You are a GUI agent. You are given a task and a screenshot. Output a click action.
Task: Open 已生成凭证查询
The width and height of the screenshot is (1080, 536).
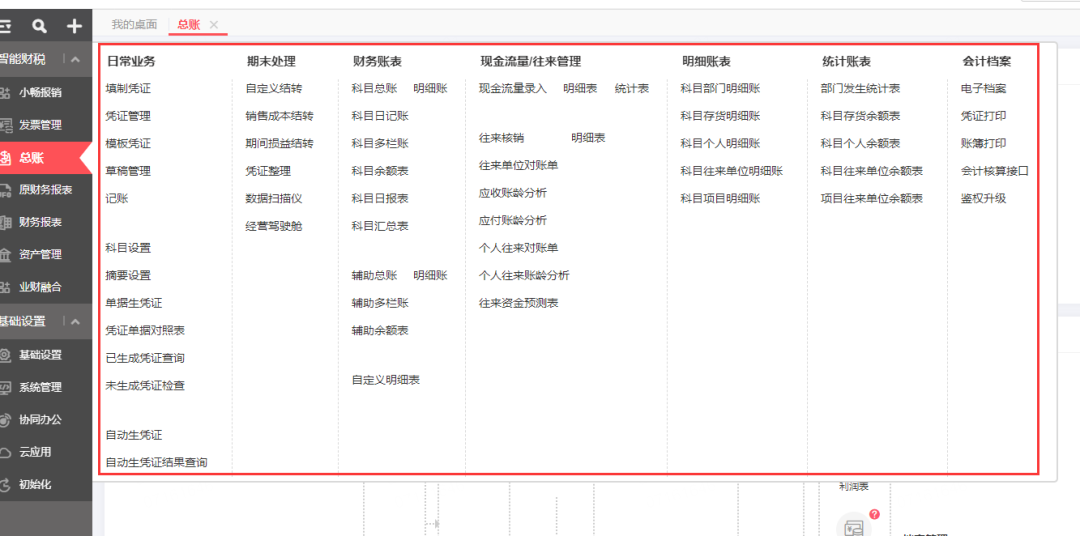(x=145, y=358)
